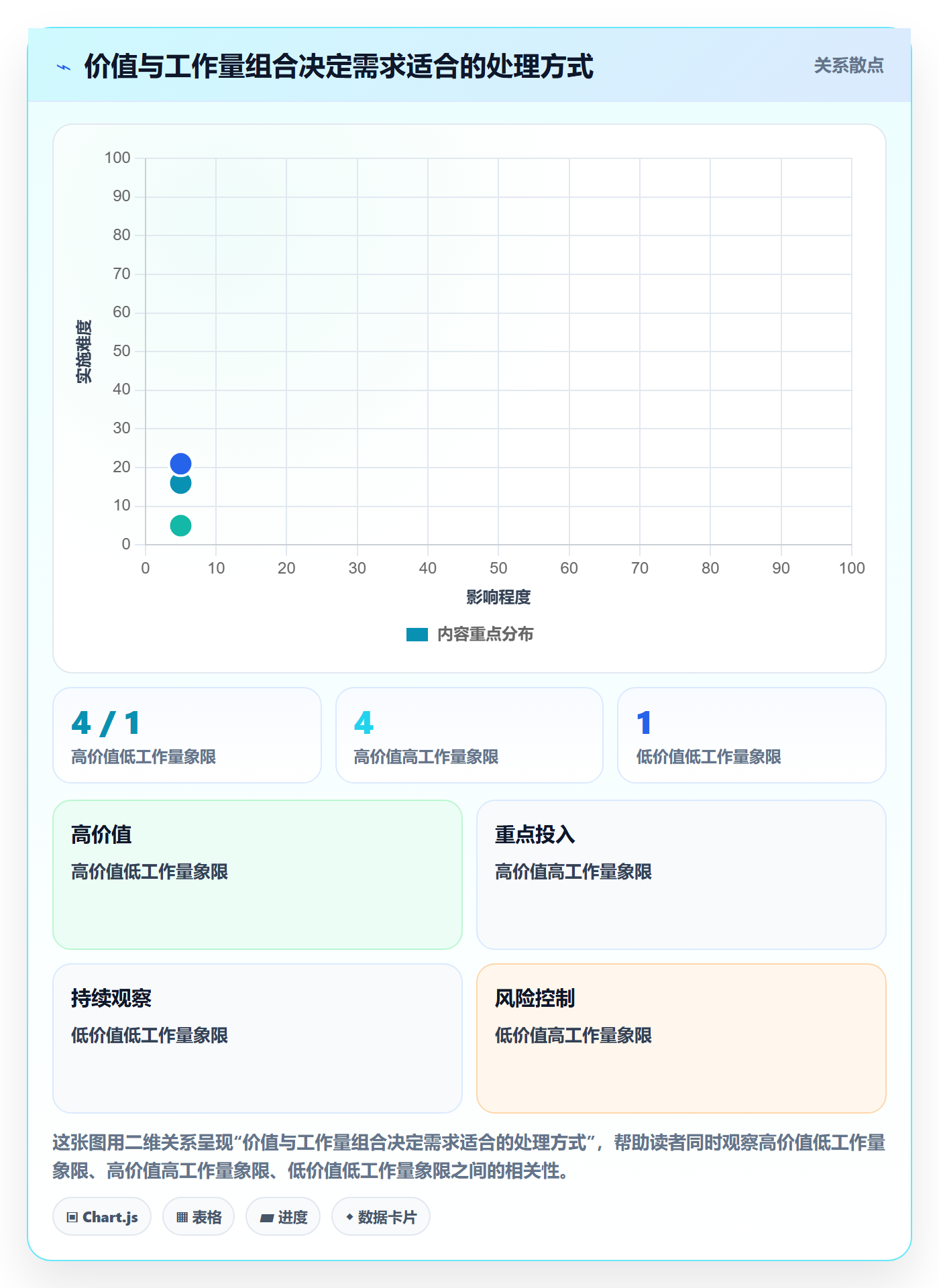Image resolution: width=939 pixels, height=1288 pixels.
Task: Toggle the 内容重点分布 legend swatch
Action: tap(417, 635)
